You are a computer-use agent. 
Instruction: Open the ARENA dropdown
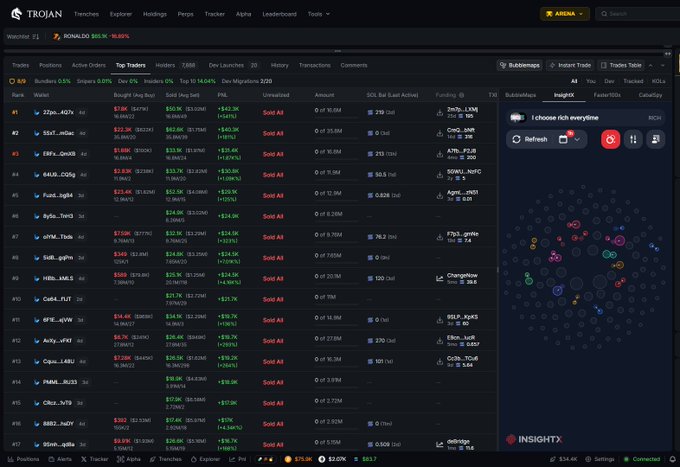[565, 14]
